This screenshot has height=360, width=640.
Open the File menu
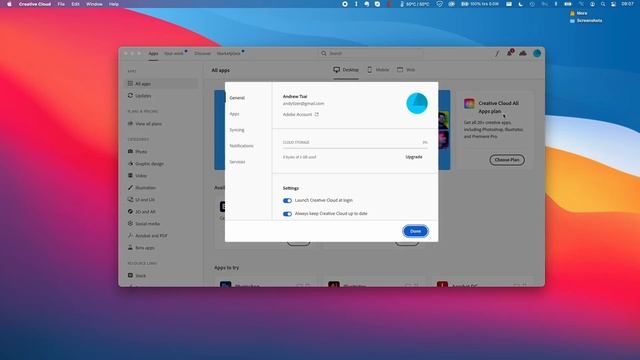(61, 4)
